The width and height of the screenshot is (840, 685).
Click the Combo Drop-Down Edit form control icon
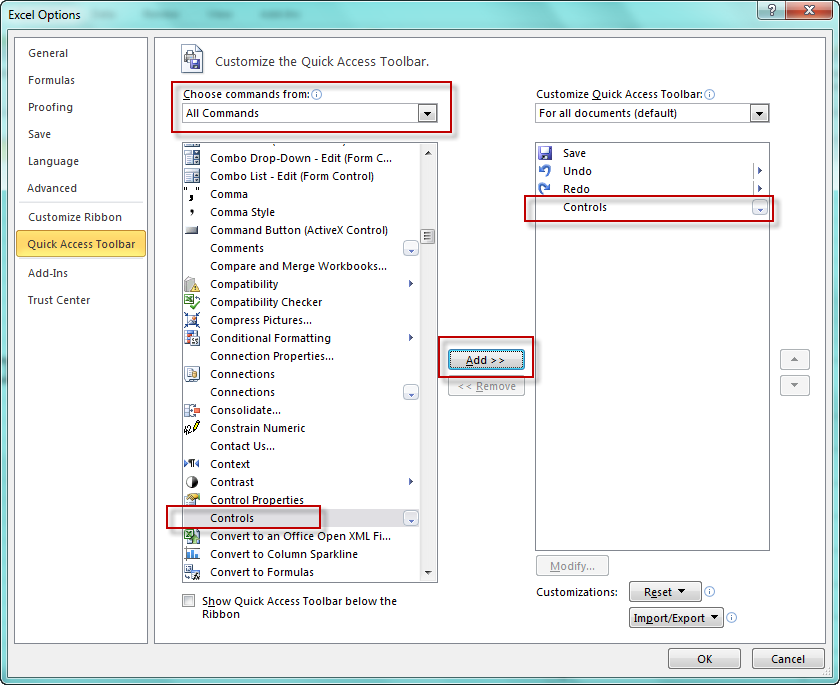192,157
